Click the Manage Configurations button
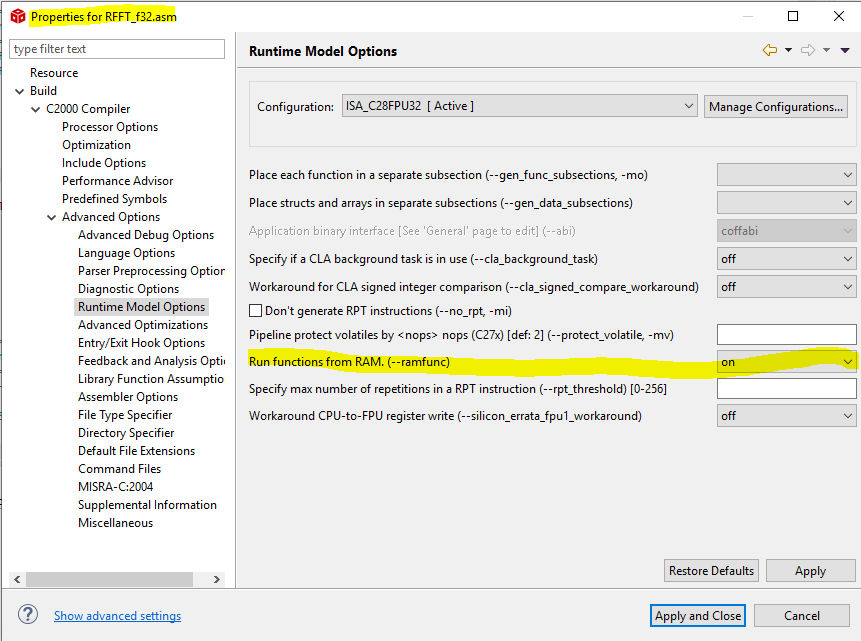Screen dimensions: 861x641 (776, 106)
